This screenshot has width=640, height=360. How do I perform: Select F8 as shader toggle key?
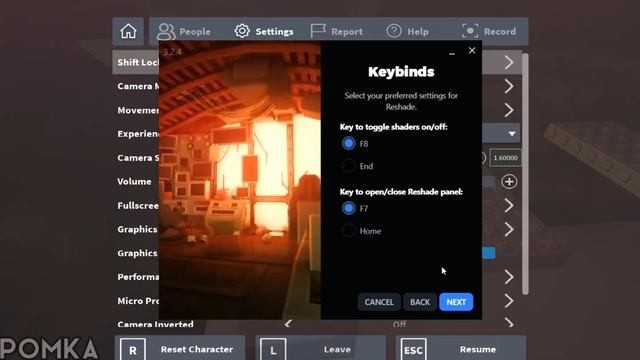click(349, 143)
